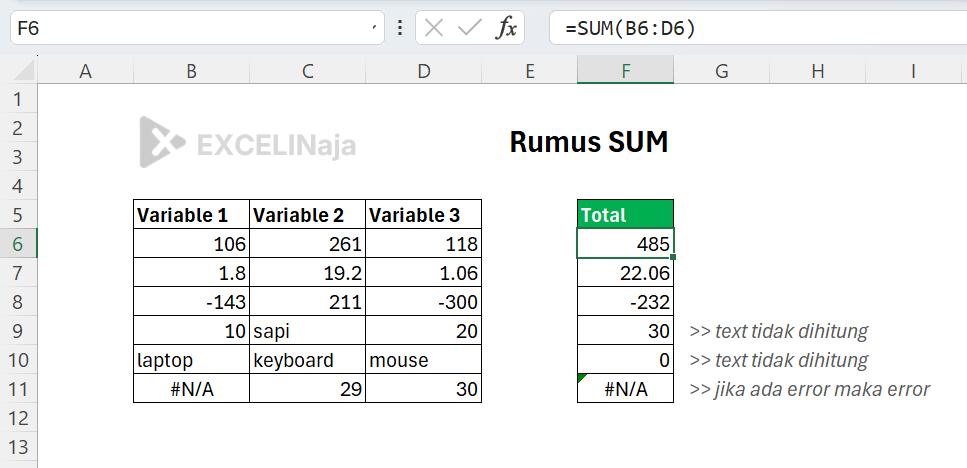Select cell containing -143
967x468 pixels.
point(192,302)
